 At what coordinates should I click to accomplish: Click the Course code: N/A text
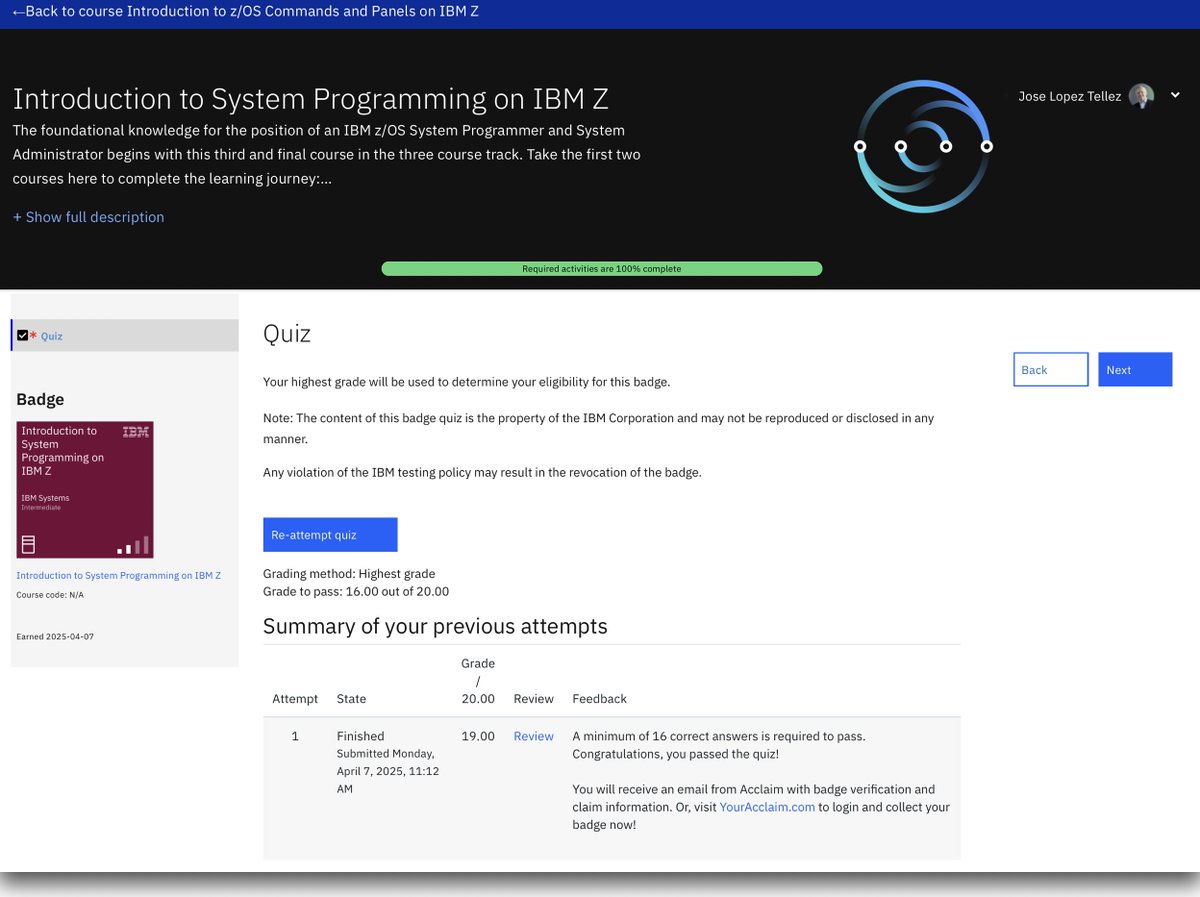(50, 595)
